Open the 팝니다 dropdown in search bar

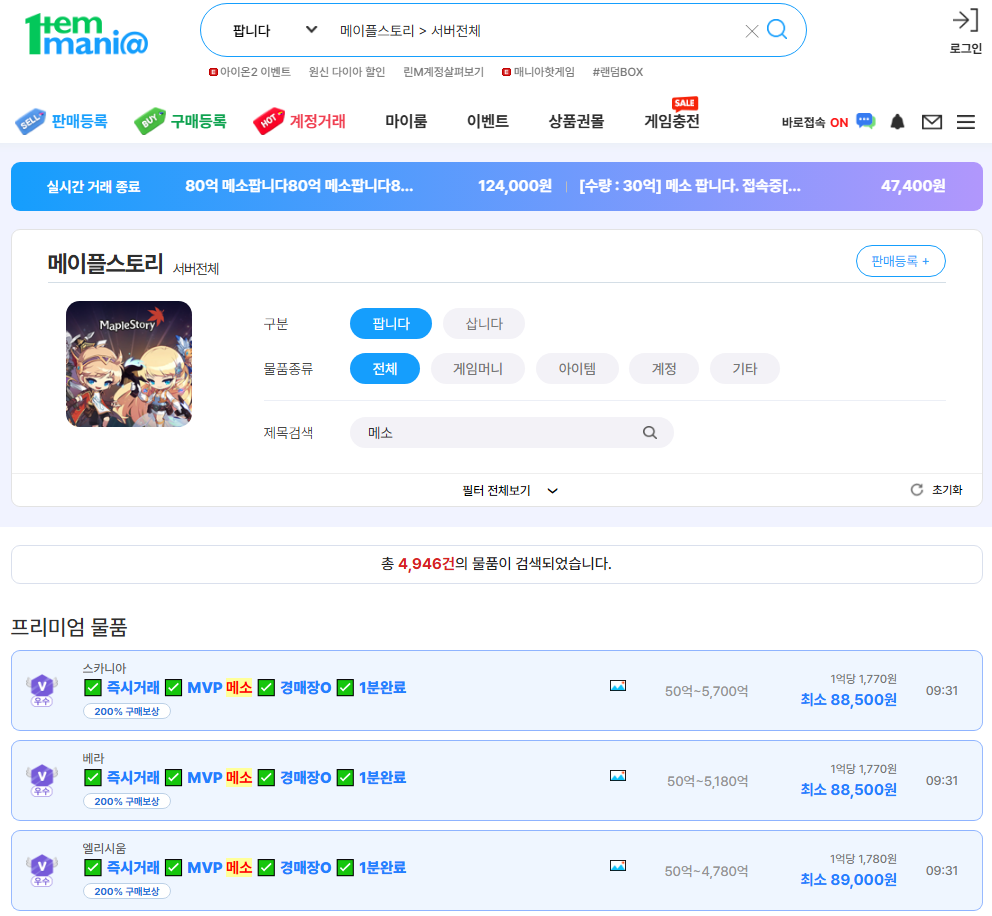point(275,30)
